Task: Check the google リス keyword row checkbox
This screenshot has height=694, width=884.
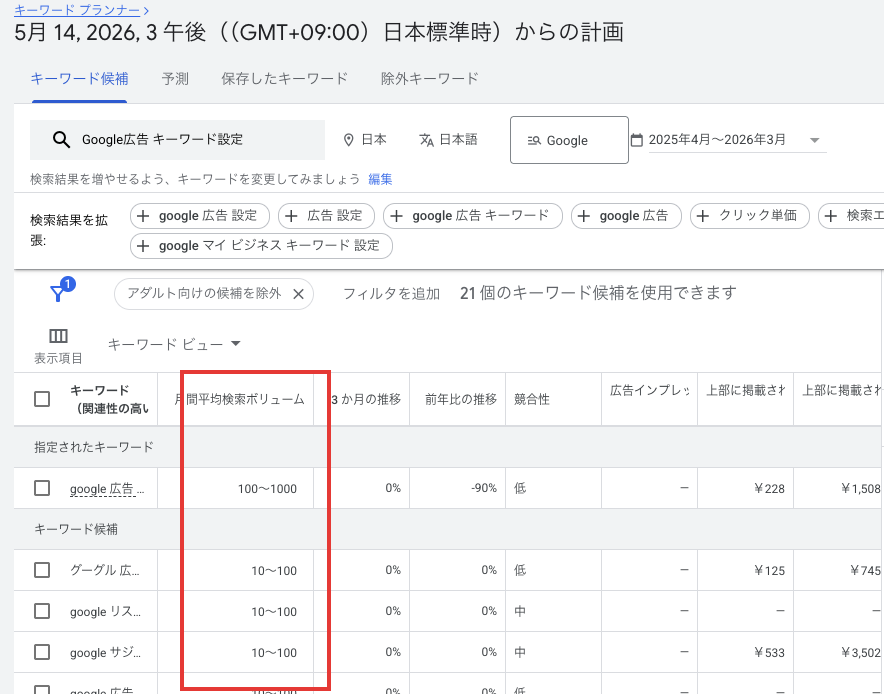Action: (42, 611)
